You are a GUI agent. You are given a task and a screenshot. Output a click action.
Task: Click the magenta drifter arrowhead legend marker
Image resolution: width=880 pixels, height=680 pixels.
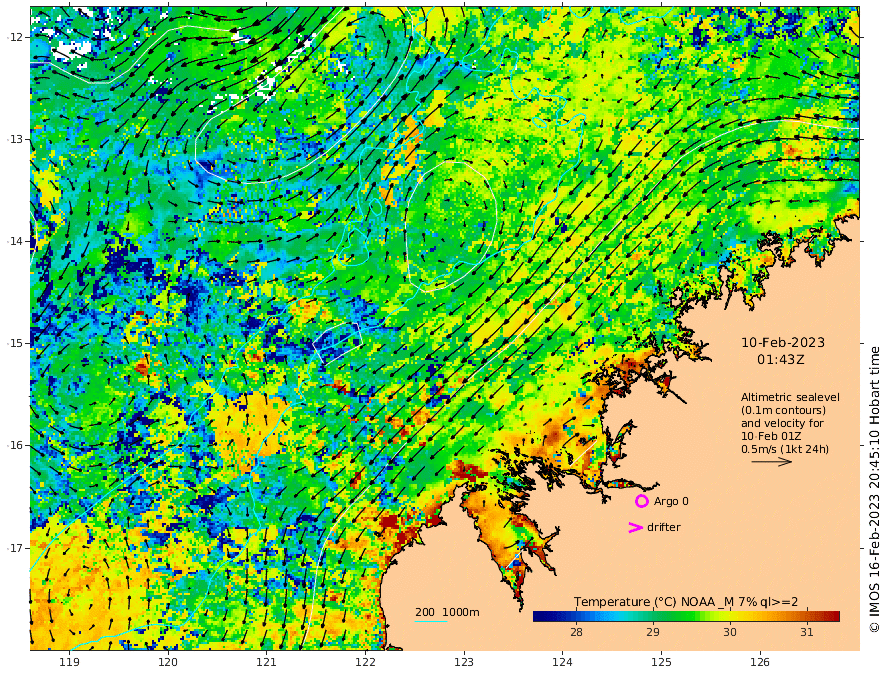[x=635, y=527]
